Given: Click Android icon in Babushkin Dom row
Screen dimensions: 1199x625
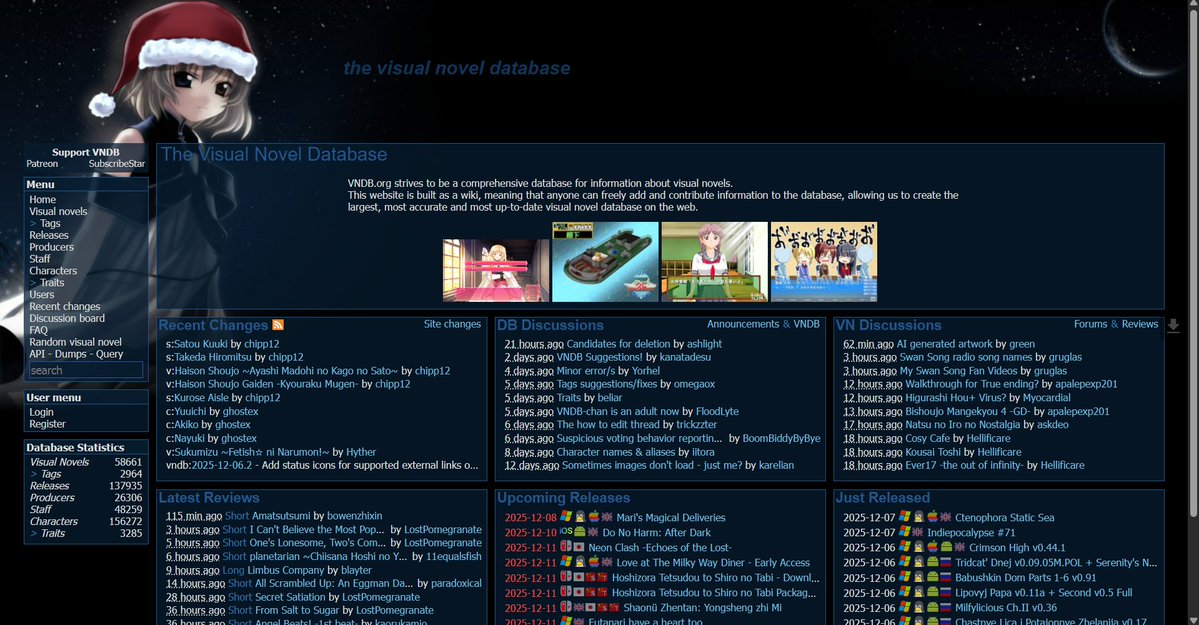Looking at the screenshot, I should tap(933, 578).
